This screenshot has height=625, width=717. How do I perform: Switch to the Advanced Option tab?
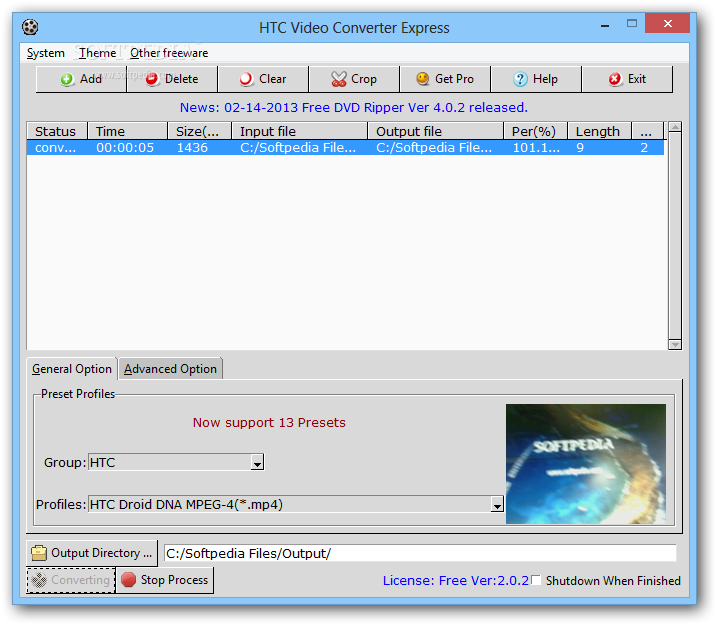click(x=170, y=369)
